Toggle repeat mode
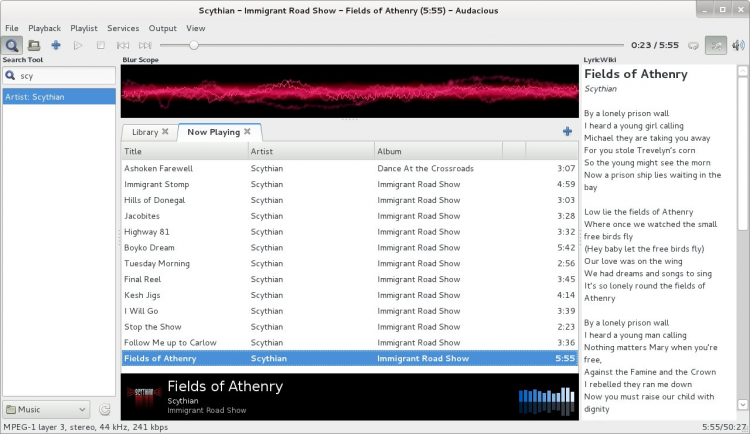Image resolution: width=750 pixels, height=434 pixels. click(x=693, y=45)
